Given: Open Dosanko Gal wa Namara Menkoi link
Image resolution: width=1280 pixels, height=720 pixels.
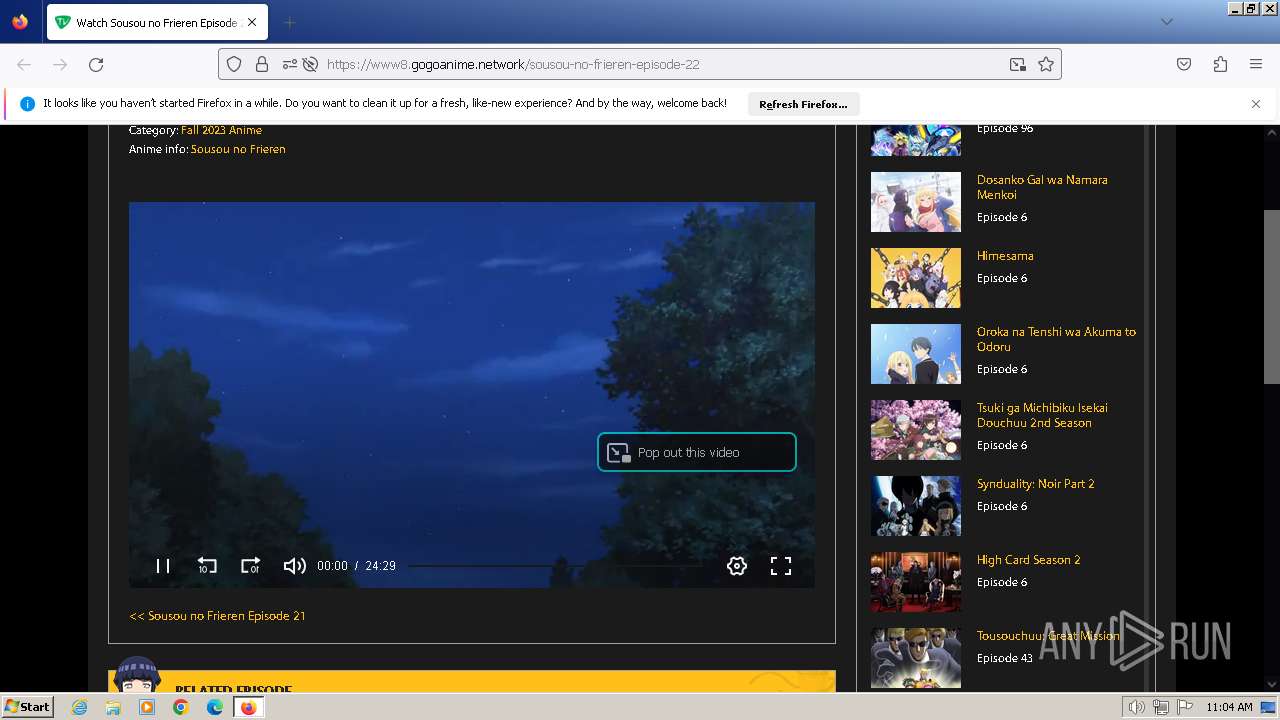Looking at the screenshot, I should 1042,187.
